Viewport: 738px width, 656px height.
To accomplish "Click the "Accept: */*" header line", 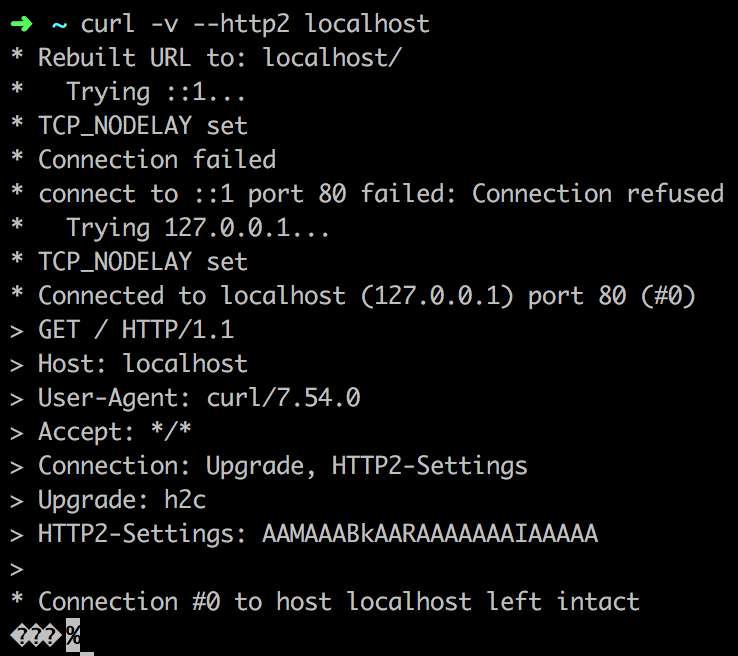I will pos(115,432).
